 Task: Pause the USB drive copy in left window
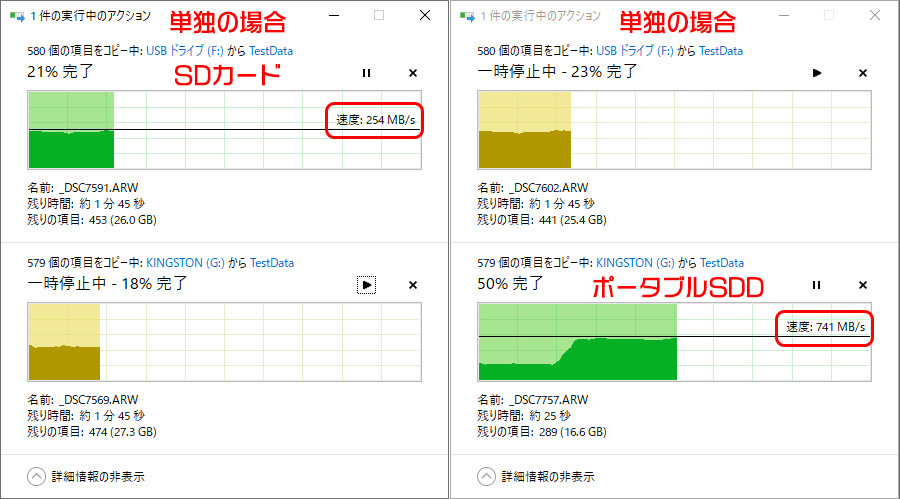pyautogui.click(x=366, y=73)
